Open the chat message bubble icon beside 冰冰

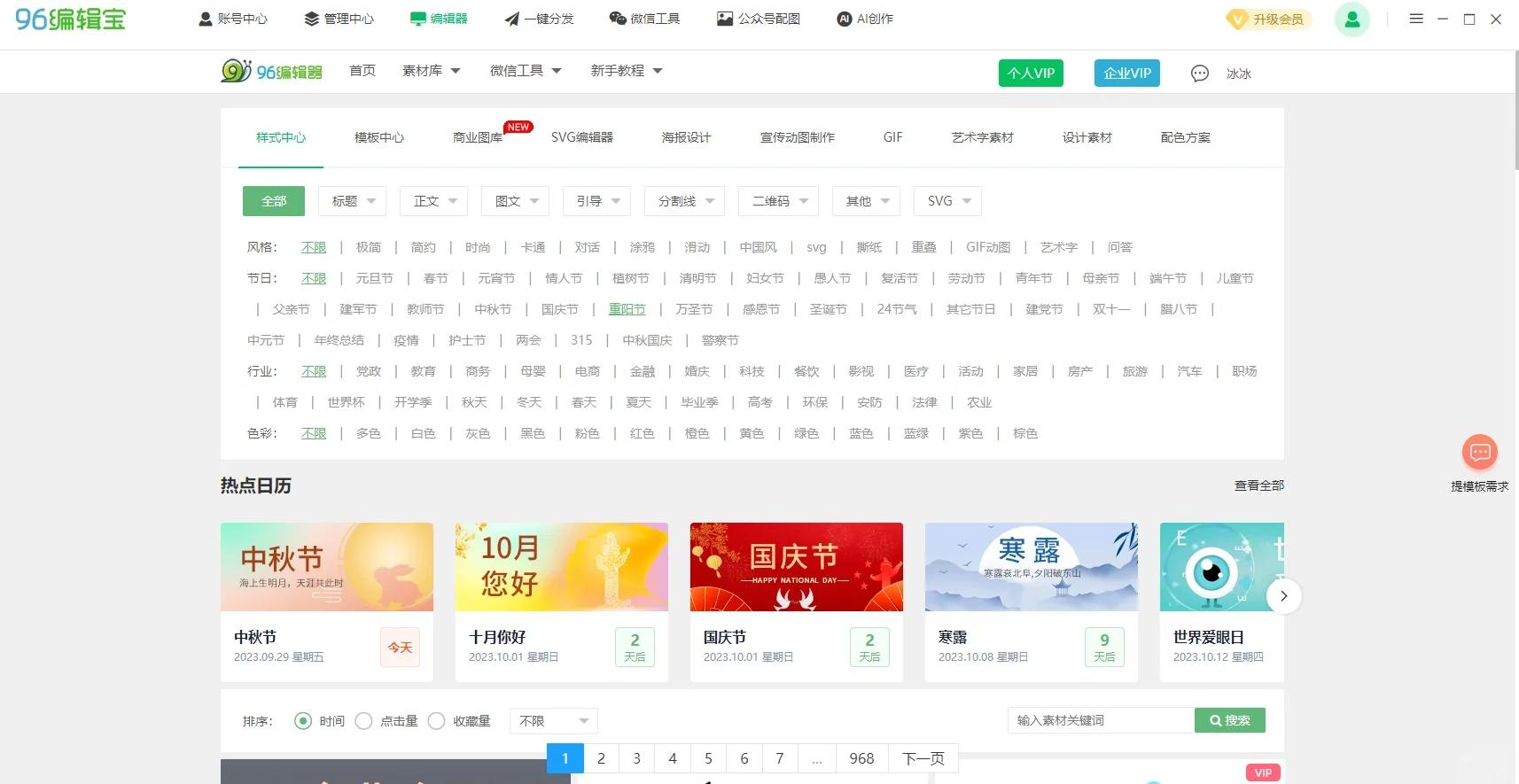point(1199,74)
